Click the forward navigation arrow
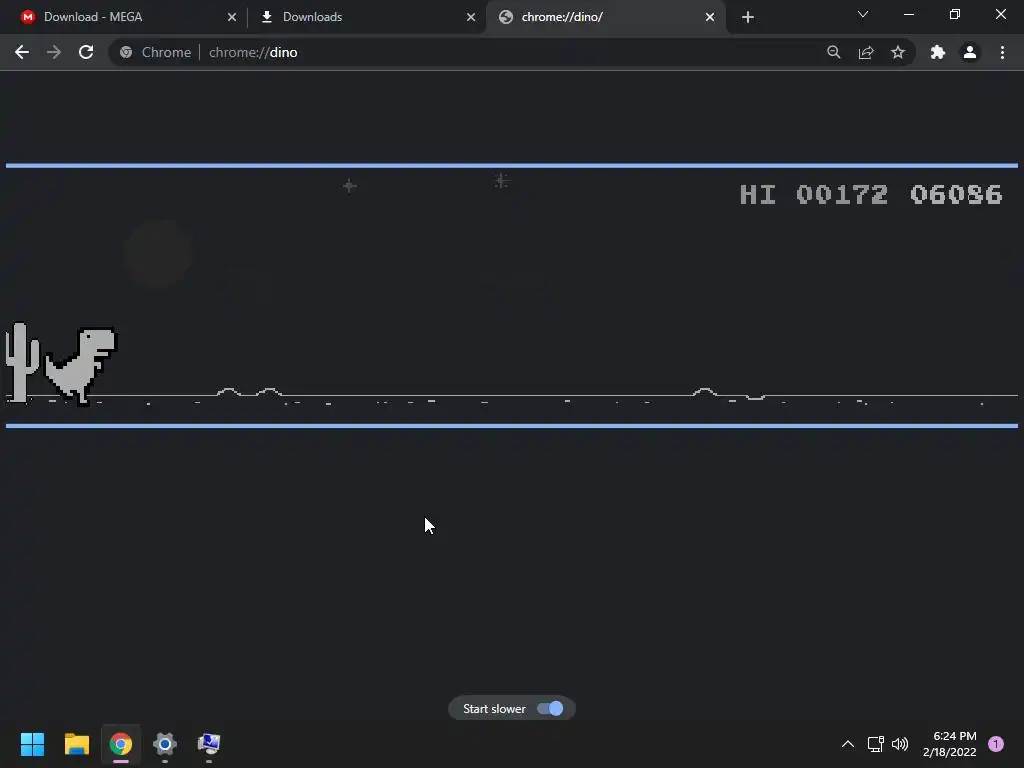Image resolution: width=1024 pixels, height=768 pixels. [54, 52]
